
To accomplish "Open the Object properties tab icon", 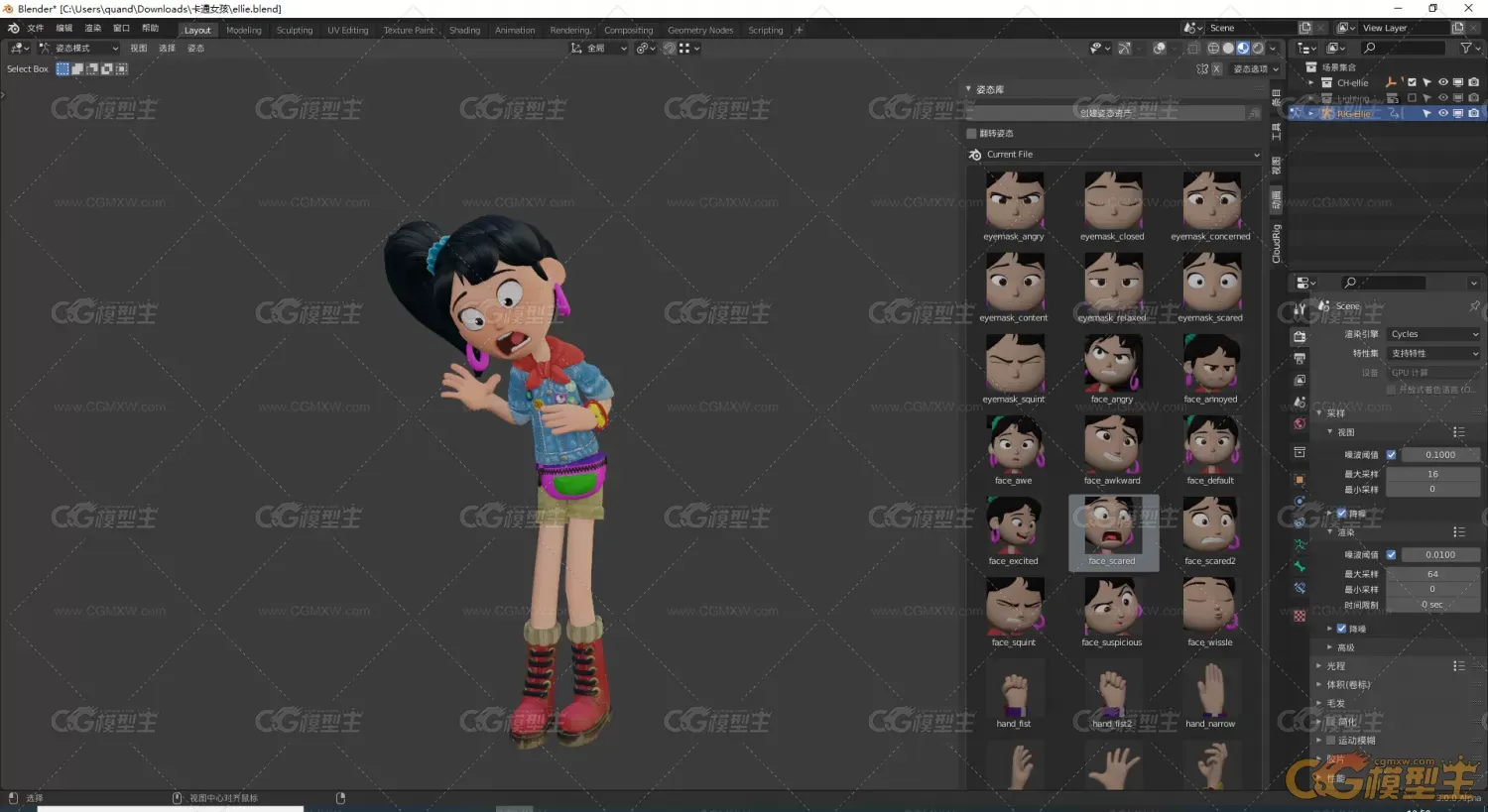I will [x=1300, y=479].
